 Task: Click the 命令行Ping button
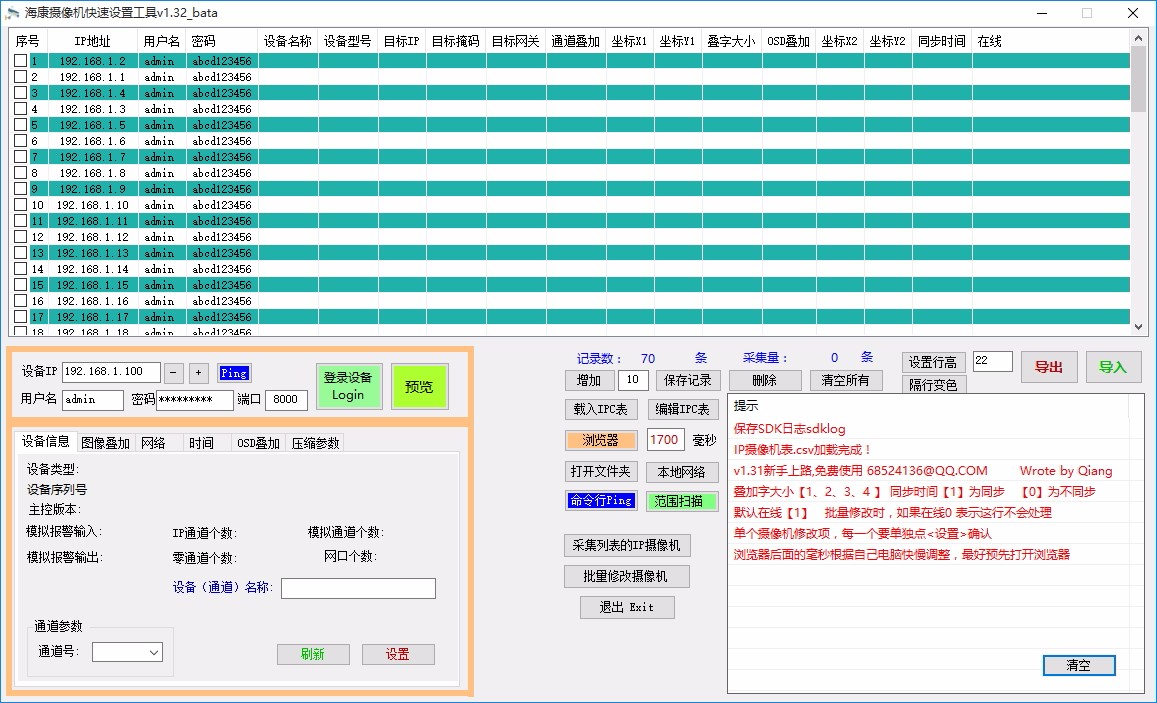click(601, 501)
